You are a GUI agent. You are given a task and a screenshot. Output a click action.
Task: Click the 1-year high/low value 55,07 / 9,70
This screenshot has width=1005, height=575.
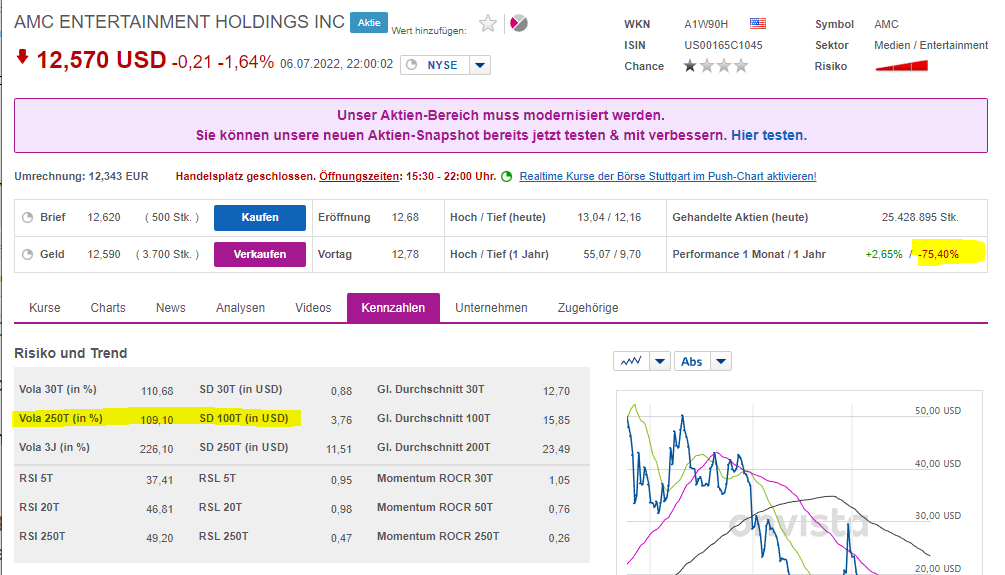[x=611, y=254]
